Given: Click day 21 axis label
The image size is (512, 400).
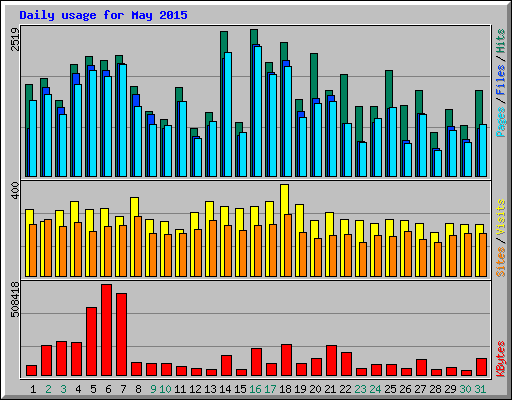Looking at the screenshot, I should (330, 389).
